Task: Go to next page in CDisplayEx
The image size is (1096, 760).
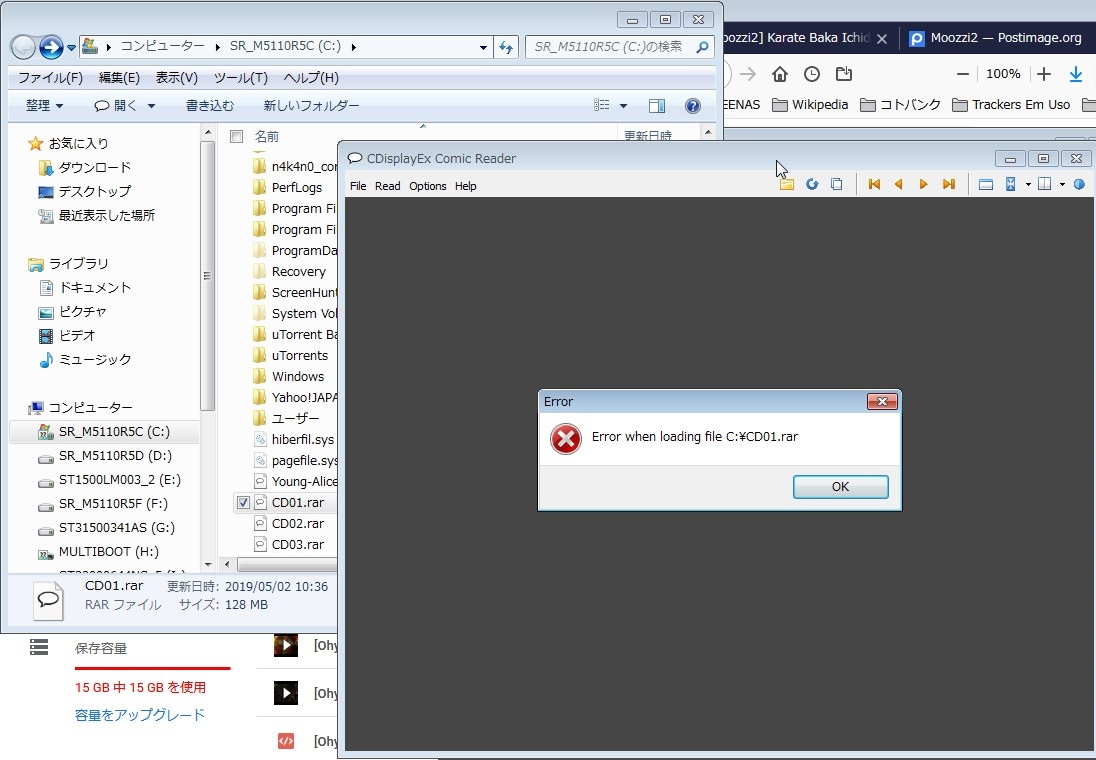Action: 923,185
